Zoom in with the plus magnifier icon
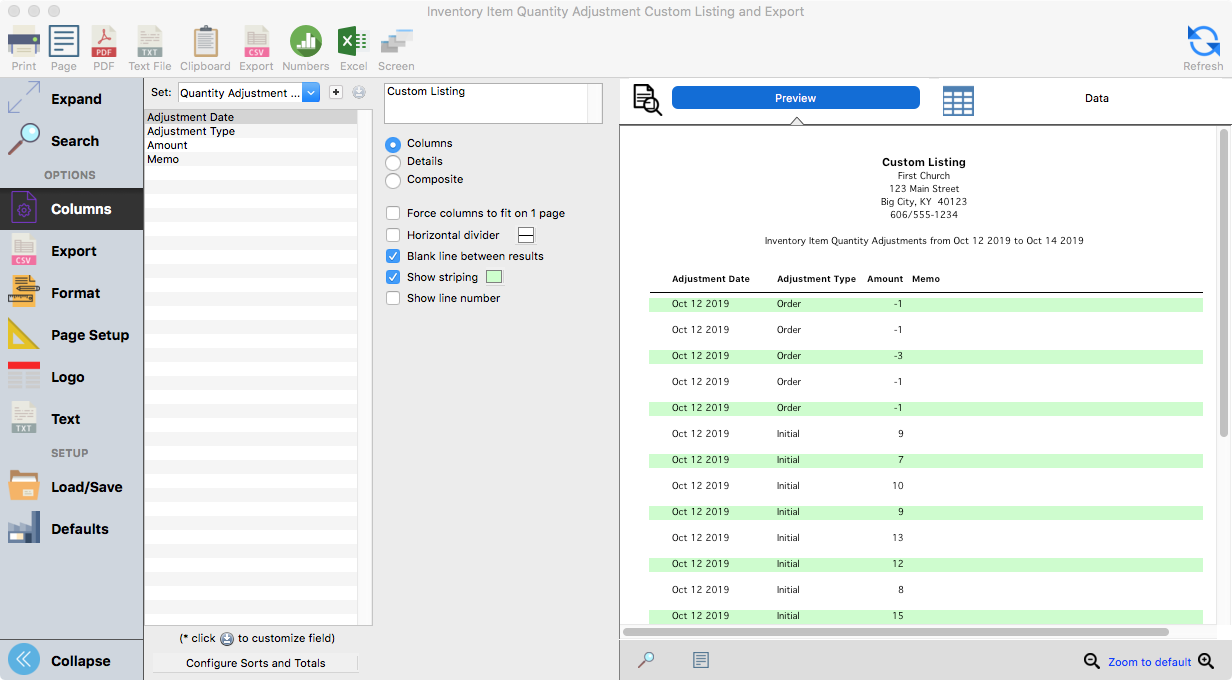The height and width of the screenshot is (680, 1232). coord(1206,661)
